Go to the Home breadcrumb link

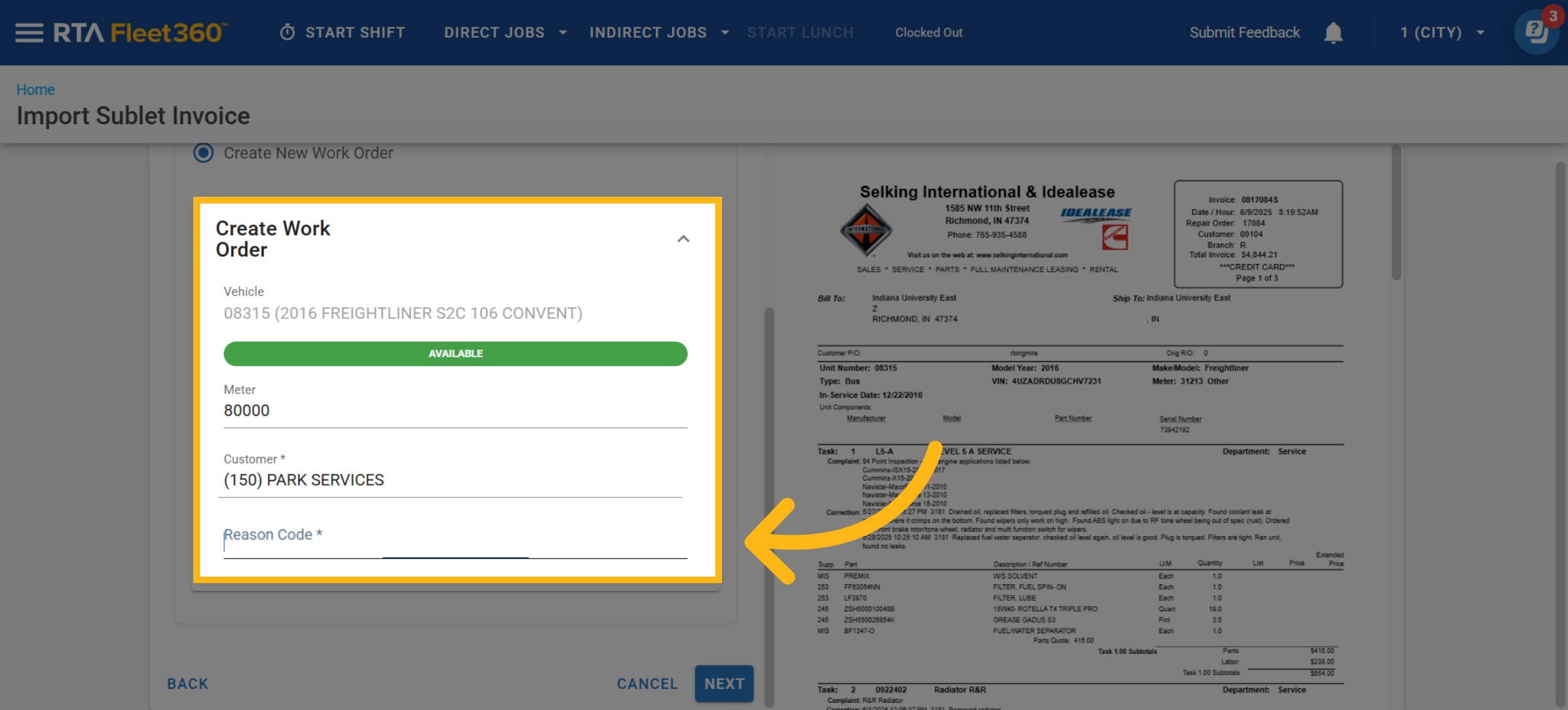pyautogui.click(x=35, y=90)
